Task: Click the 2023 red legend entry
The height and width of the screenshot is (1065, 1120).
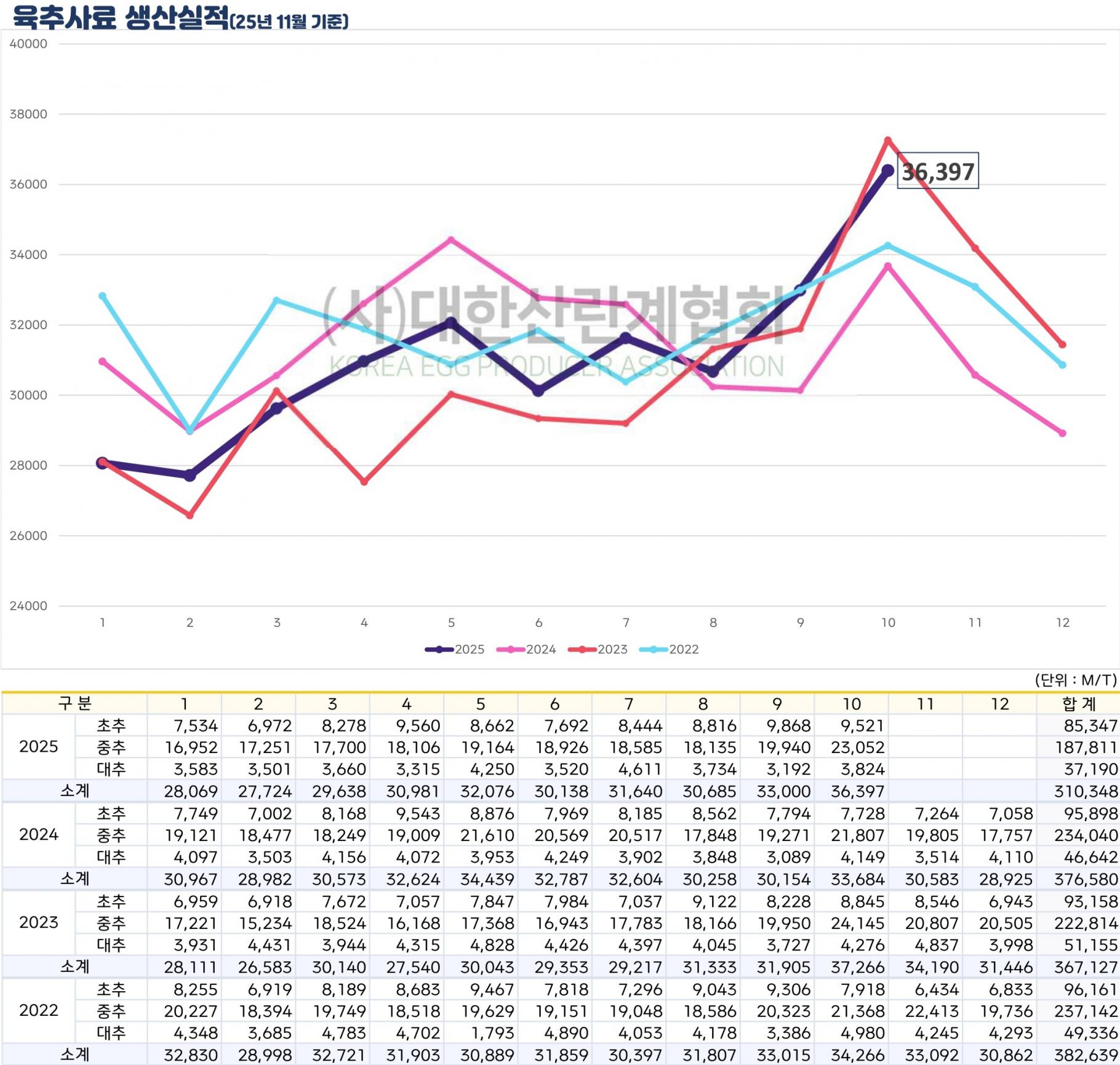Action: 598,650
